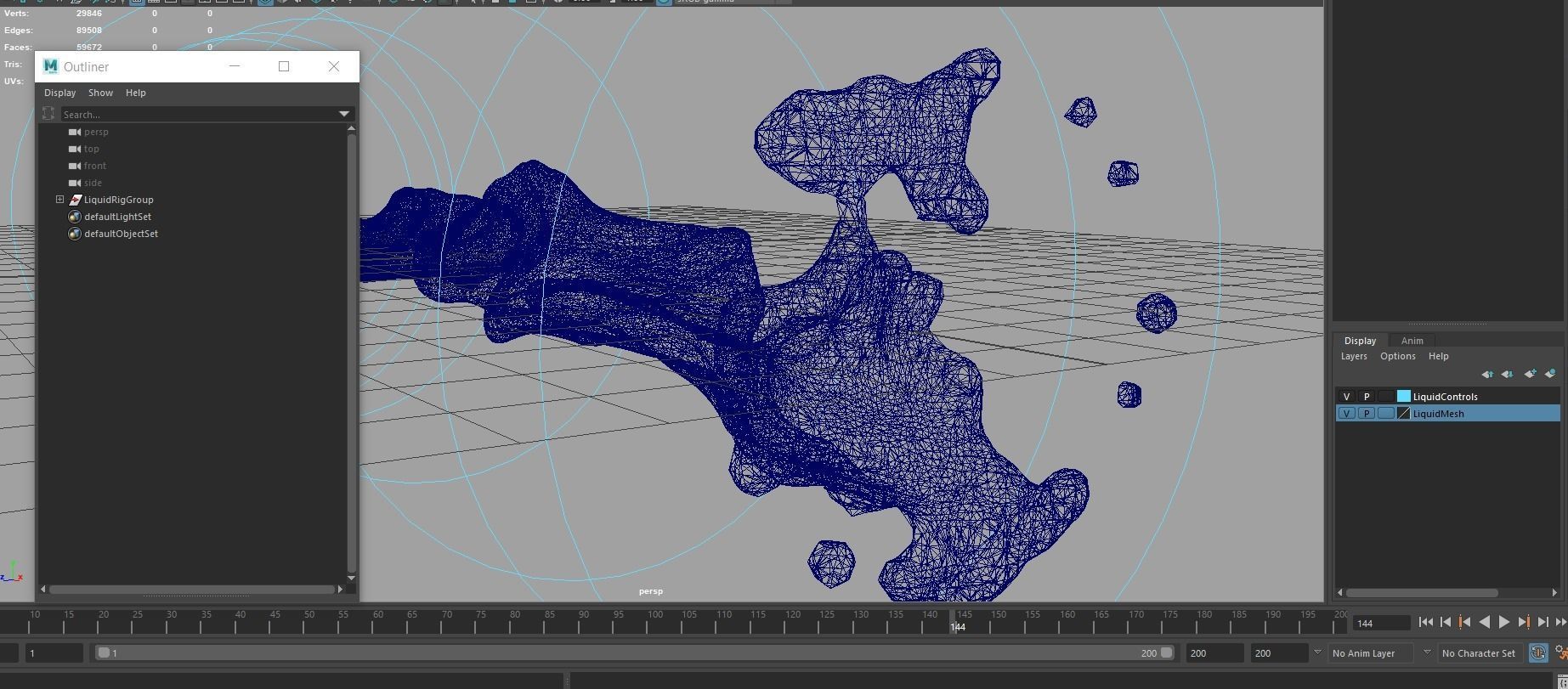Click the No Character Set label
Viewport: 1568px width, 689px height.
[x=1478, y=653]
